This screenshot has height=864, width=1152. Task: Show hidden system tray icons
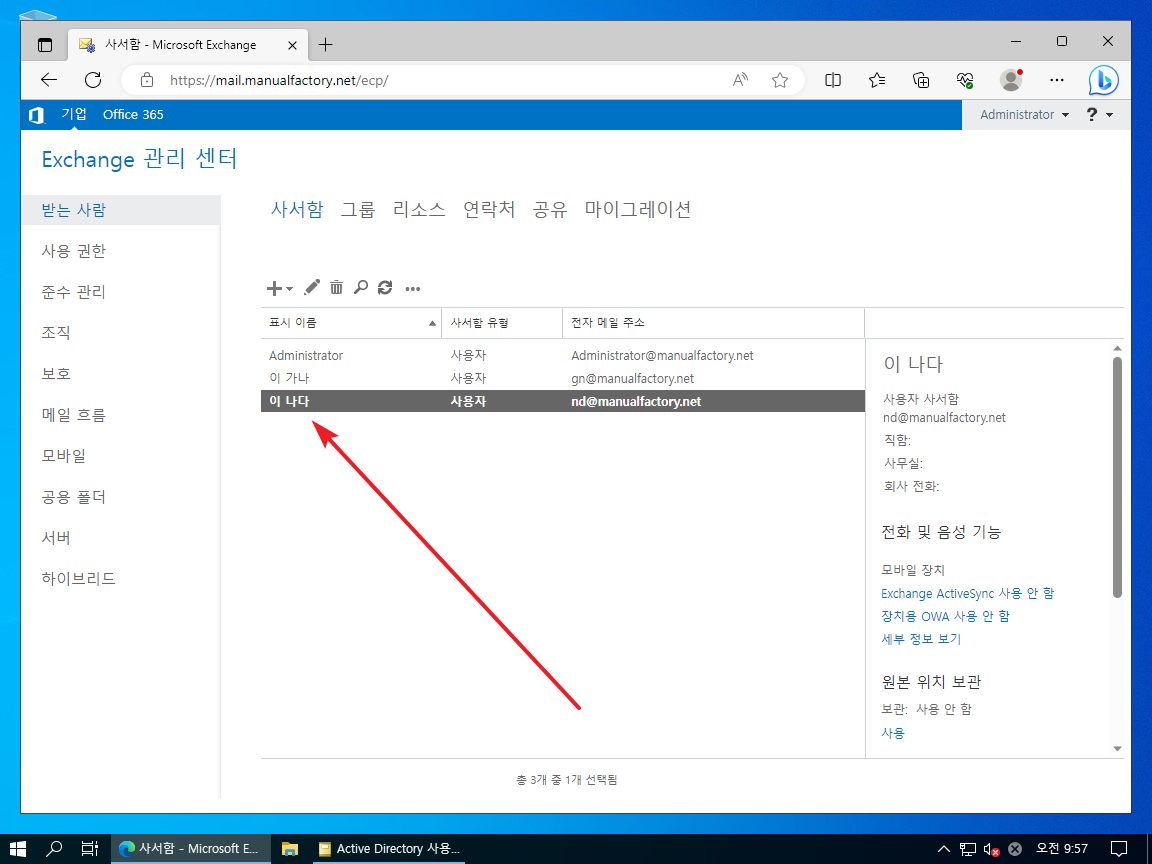(x=944, y=849)
